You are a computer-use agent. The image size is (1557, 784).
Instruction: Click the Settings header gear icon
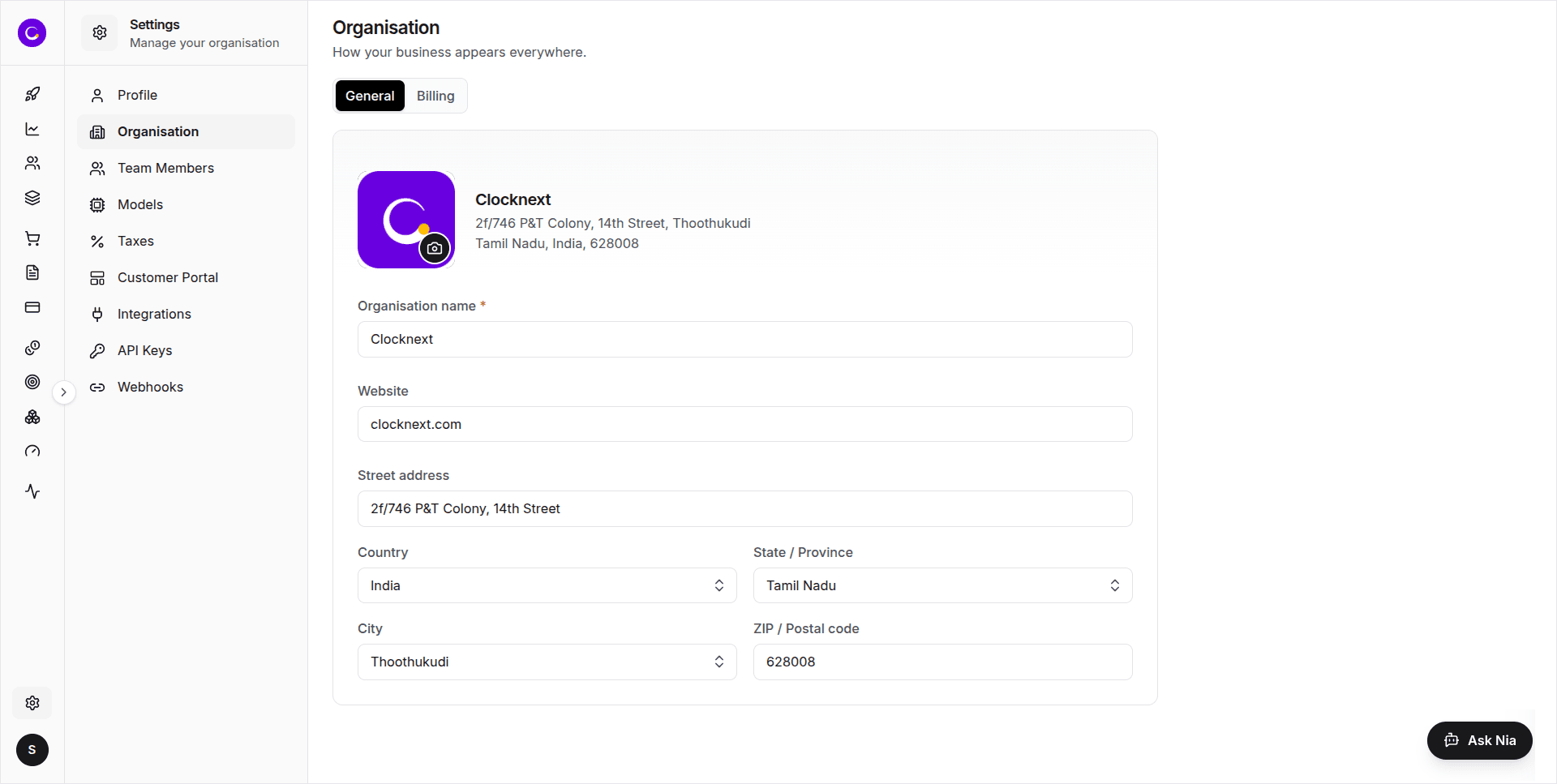[x=100, y=32]
